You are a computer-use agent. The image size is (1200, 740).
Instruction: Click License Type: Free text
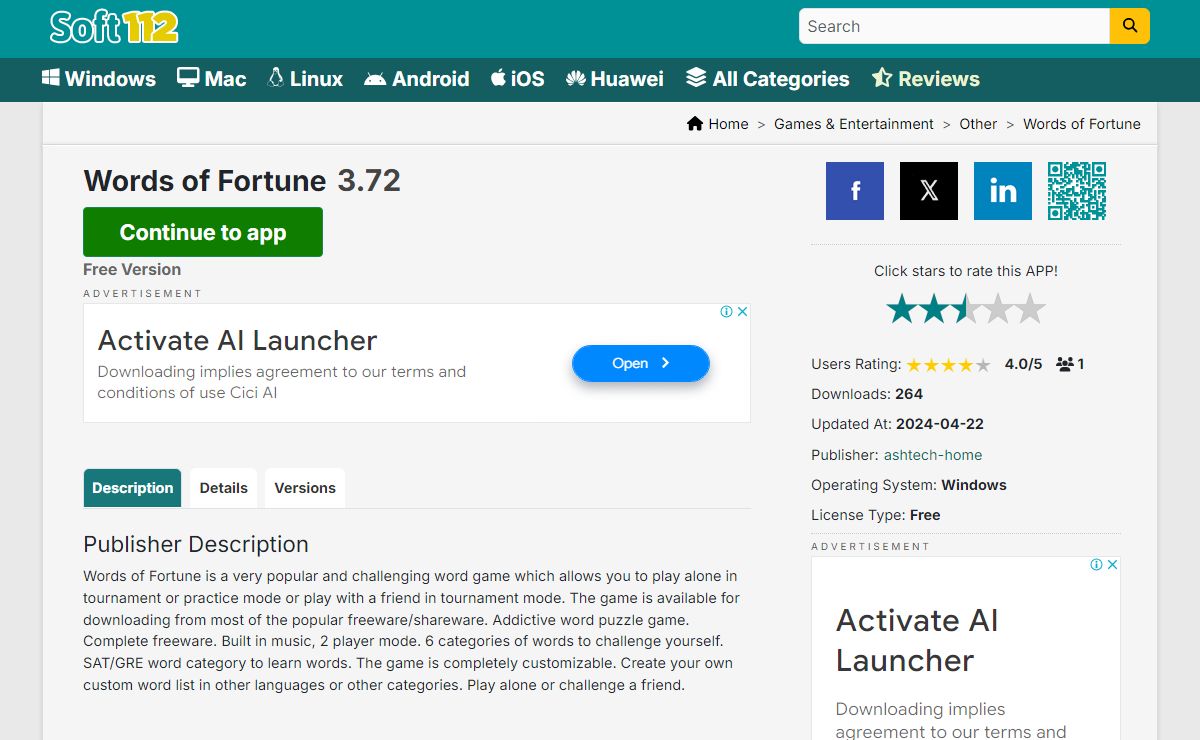876,515
